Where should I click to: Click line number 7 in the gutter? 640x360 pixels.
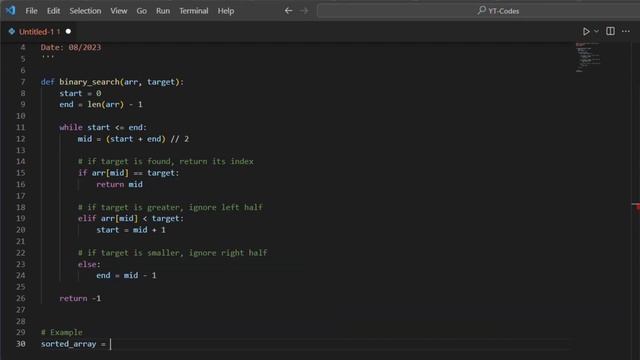pyautogui.click(x=23, y=82)
